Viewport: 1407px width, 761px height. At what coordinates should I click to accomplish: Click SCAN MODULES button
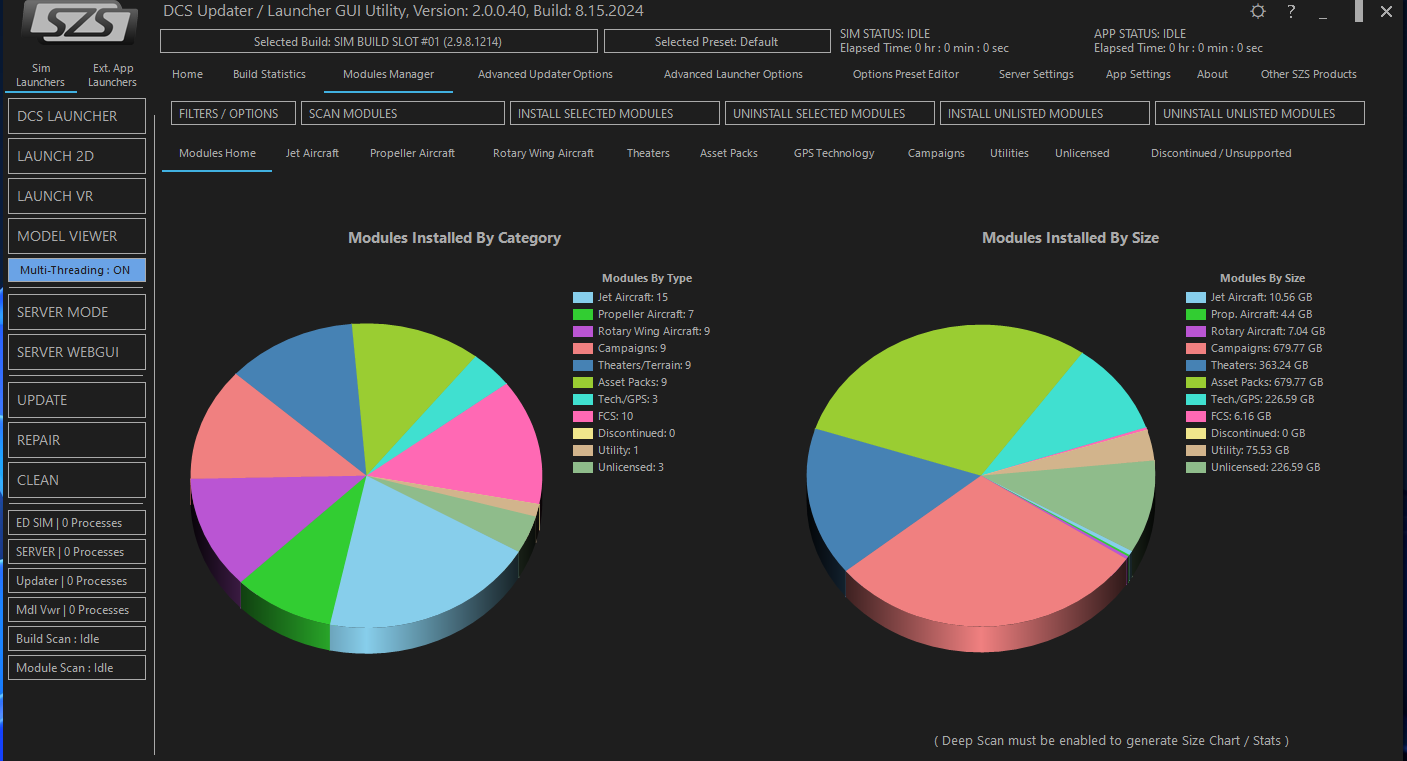point(403,113)
